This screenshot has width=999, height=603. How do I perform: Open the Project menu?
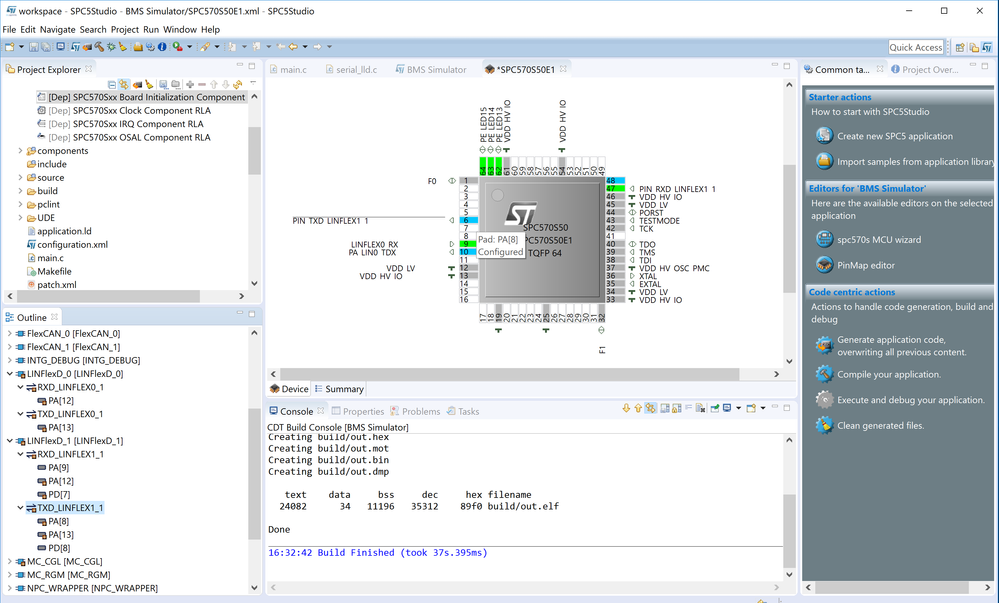[125, 29]
